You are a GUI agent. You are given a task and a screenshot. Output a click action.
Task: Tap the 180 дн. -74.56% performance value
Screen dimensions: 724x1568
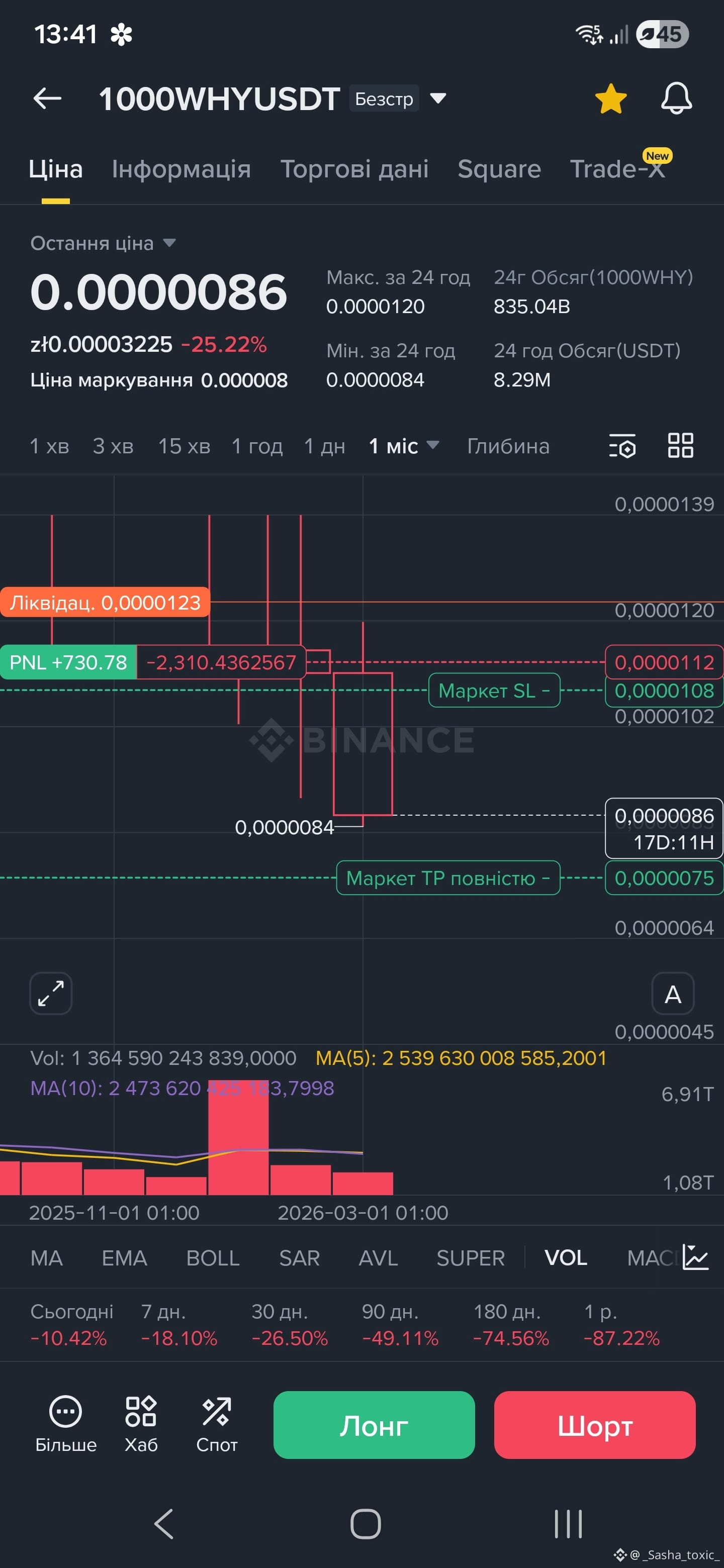(x=511, y=1325)
